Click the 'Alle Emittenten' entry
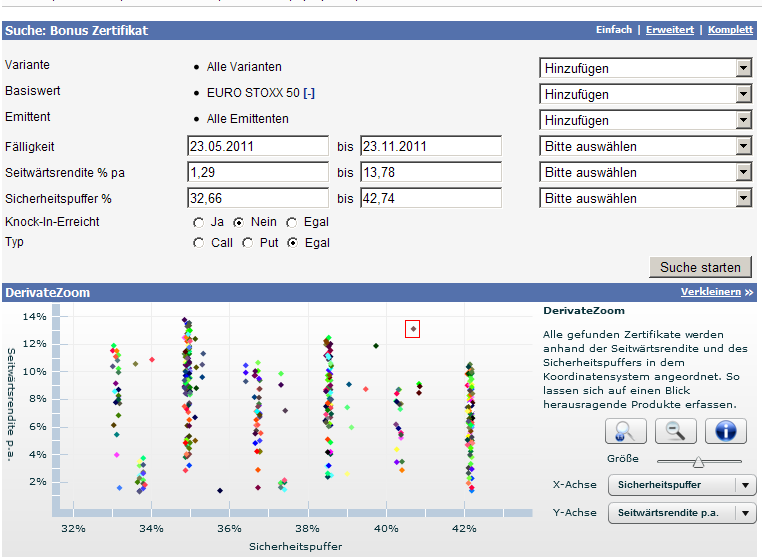The width and height of the screenshot is (774, 557). (247, 119)
